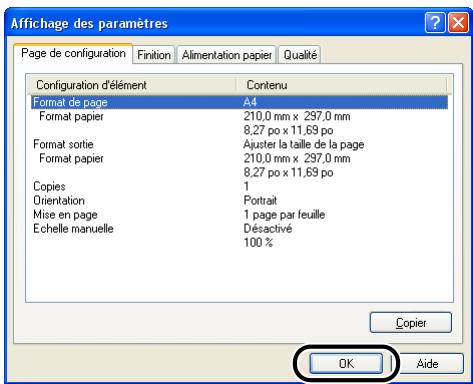The image size is (473, 384).
Task: Click the Portrait value
Action: (260, 200)
